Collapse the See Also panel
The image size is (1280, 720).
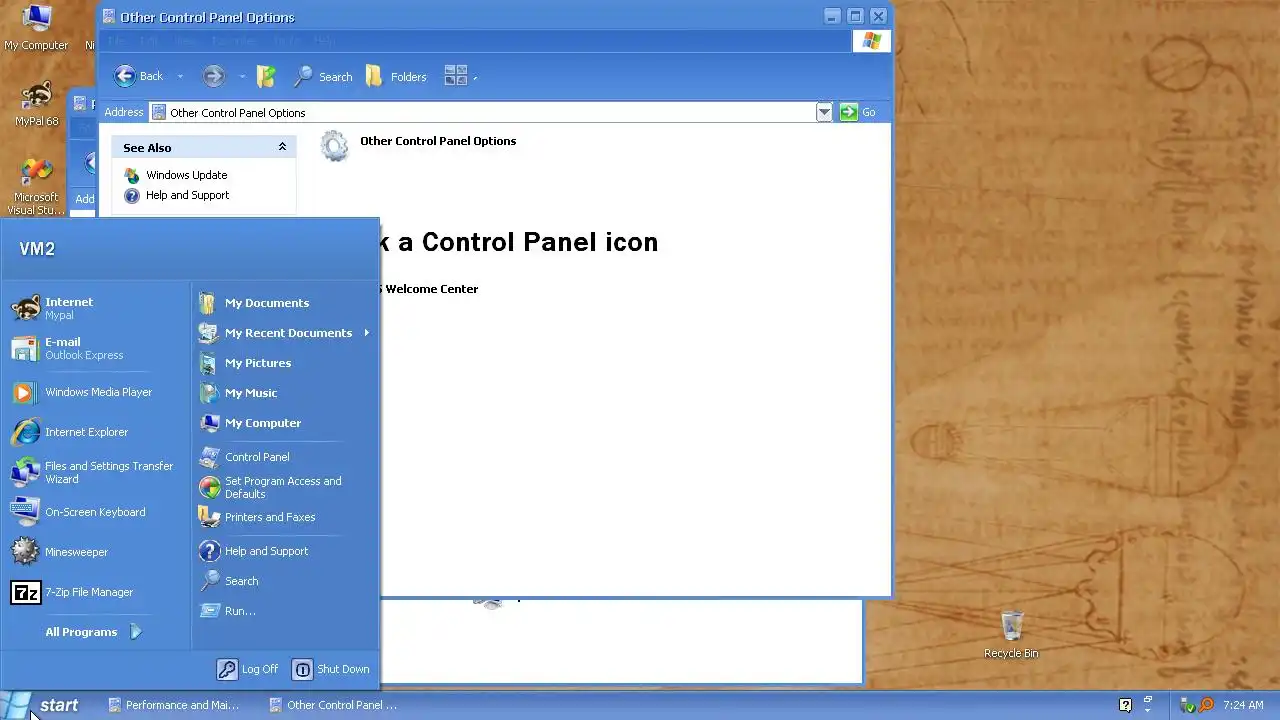coord(282,147)
